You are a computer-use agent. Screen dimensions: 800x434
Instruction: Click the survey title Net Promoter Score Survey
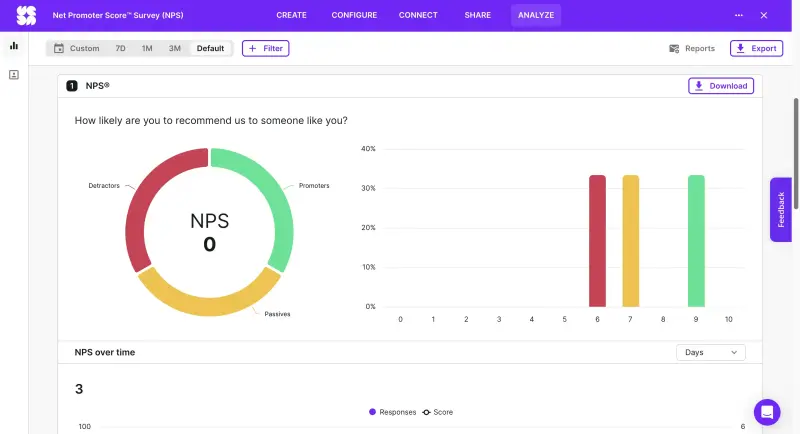click(x=118, y=15)
